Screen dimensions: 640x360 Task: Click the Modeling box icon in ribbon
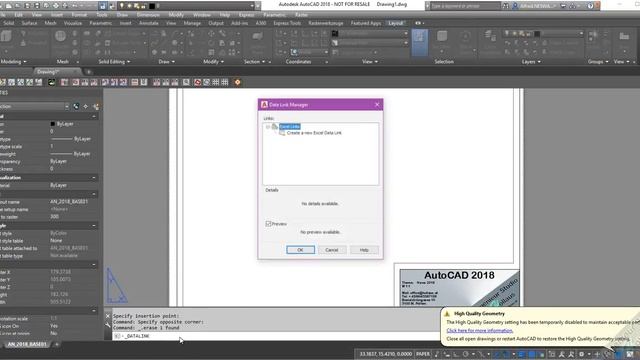(6, 36)
